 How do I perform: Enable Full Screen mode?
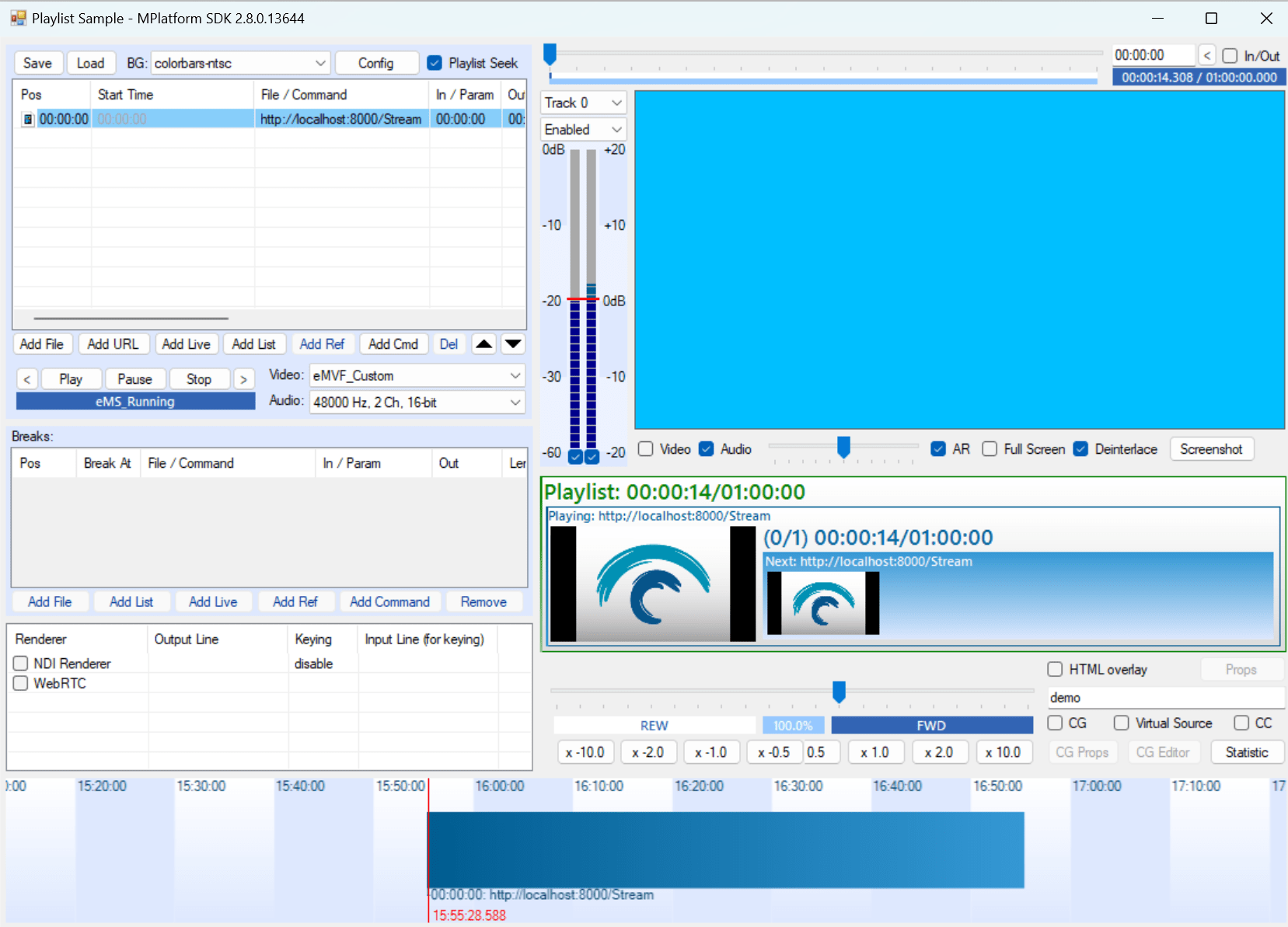(x=990, y=449)
